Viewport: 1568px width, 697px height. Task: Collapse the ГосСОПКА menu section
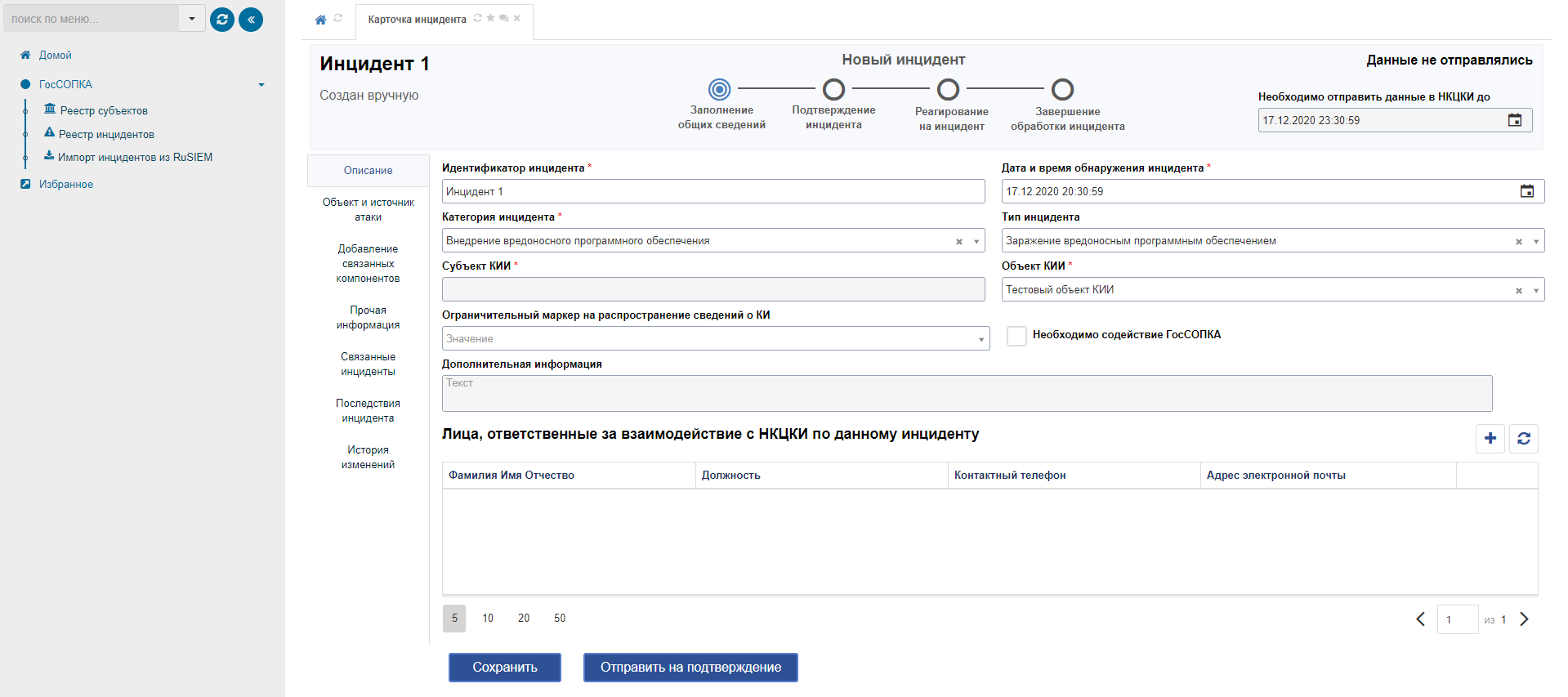(x=261, y=85)
